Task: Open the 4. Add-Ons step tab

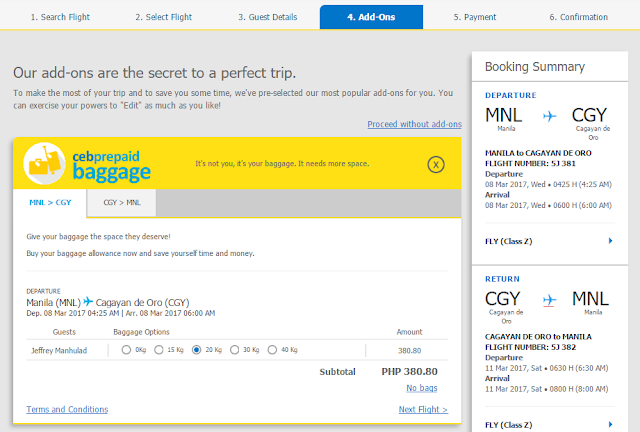Action: click(371, 17)
